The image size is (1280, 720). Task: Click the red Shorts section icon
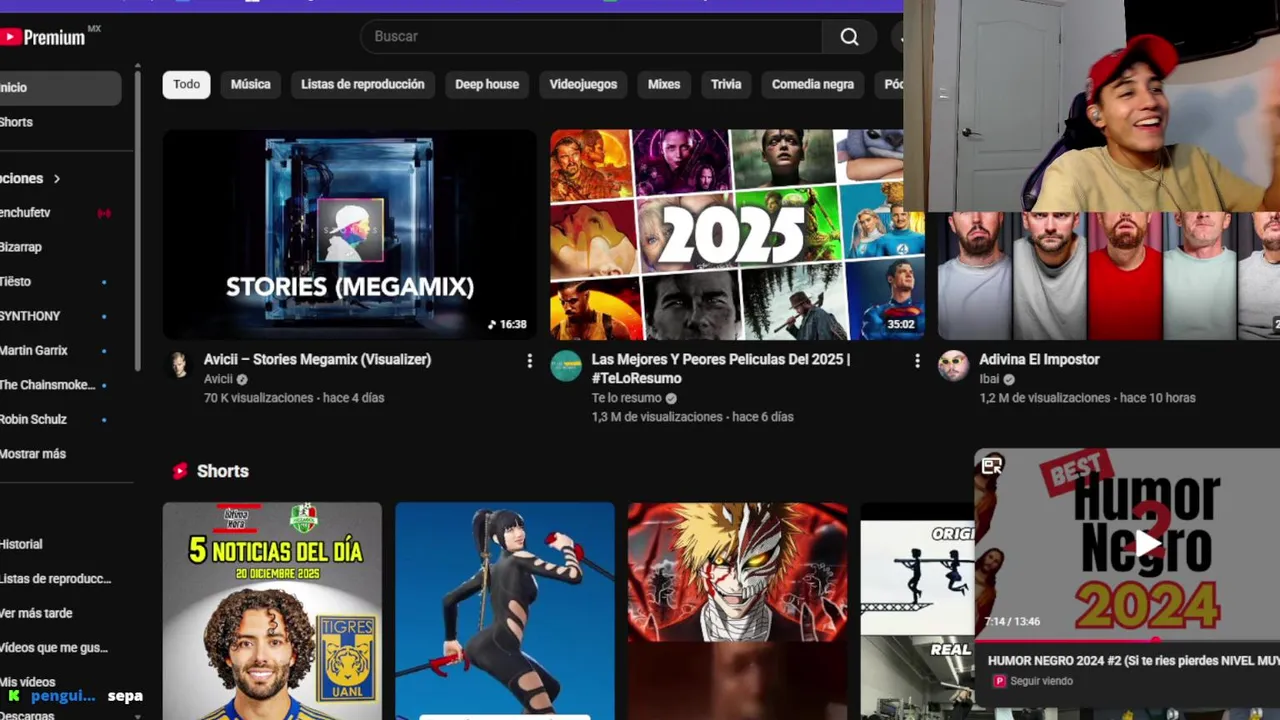click(x=180, y=471)
